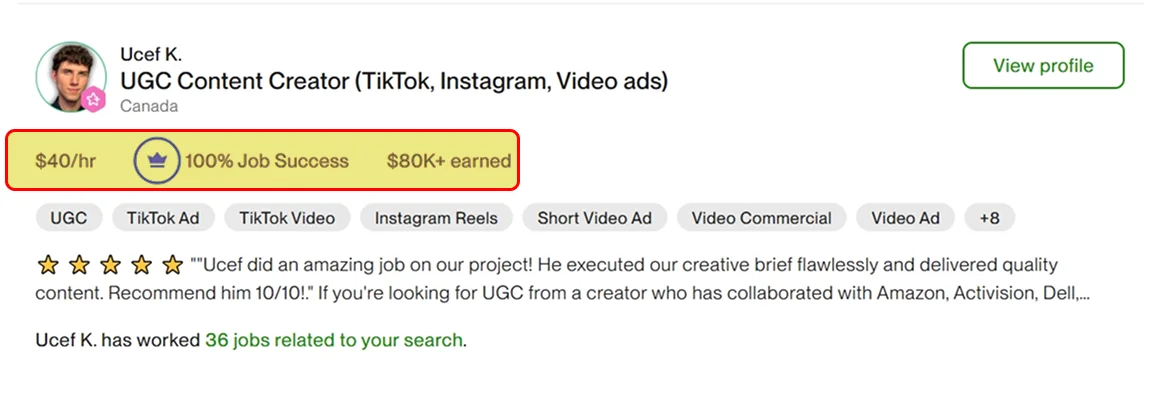Choose the Instagram Reels skill tag
The image size is (1170, 406).
(436, 218)
